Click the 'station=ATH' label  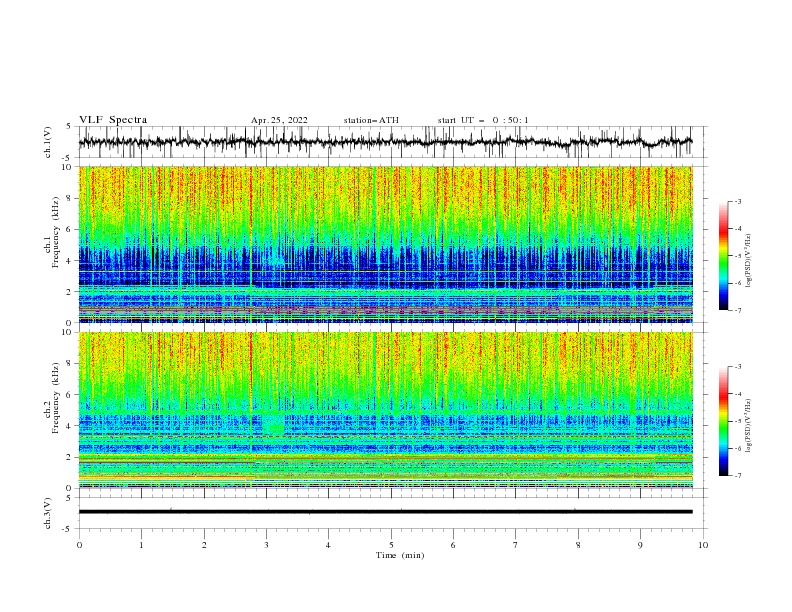click(x=371, y=120)
